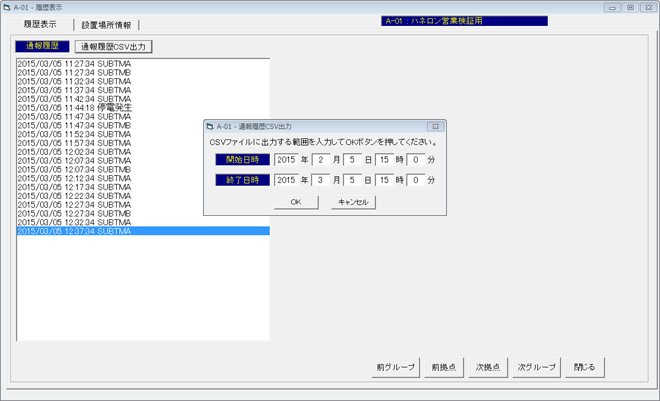Click the start date day field
Screen dimensions: 660x401
pos(352,159)
